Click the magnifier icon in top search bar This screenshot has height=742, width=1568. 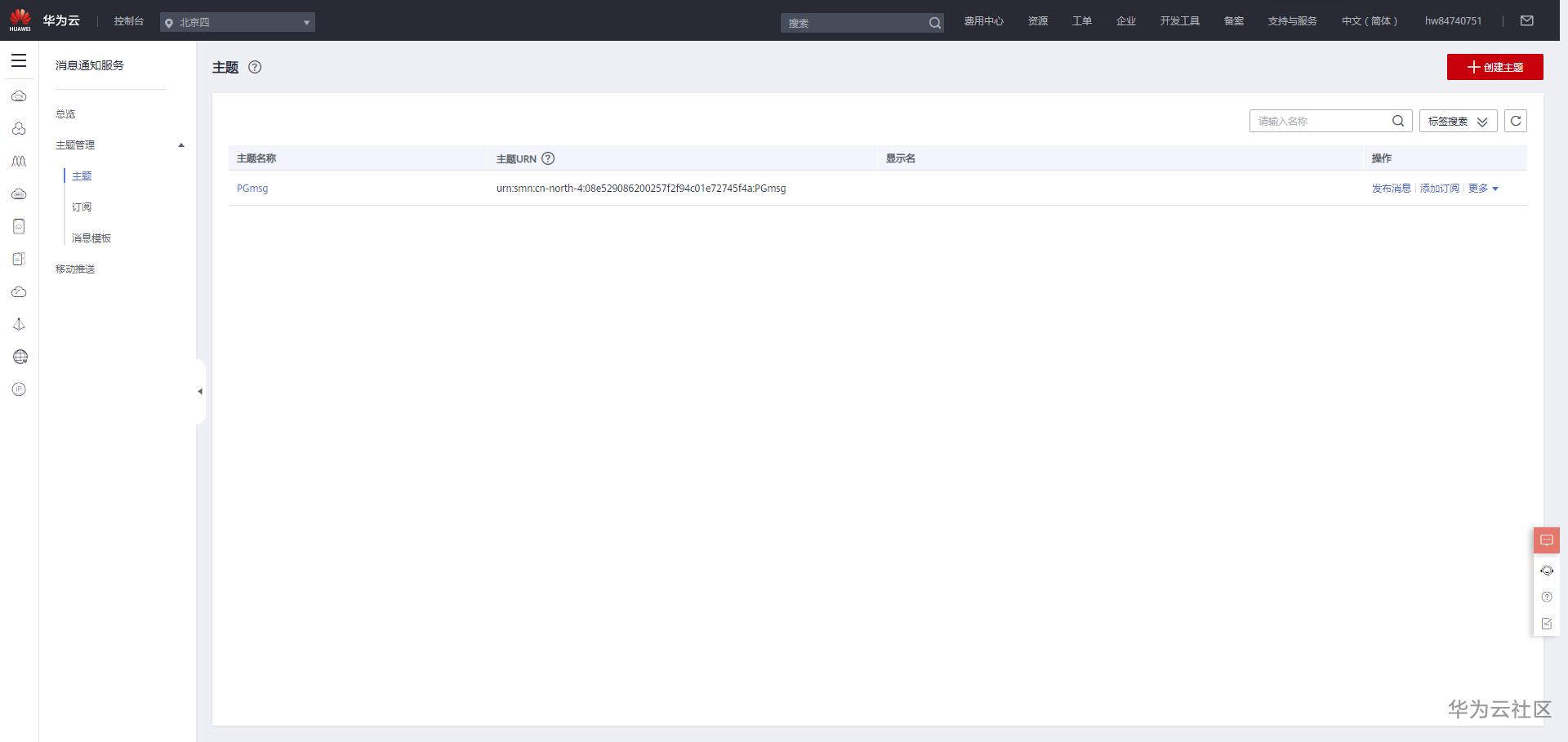[934, 23]
